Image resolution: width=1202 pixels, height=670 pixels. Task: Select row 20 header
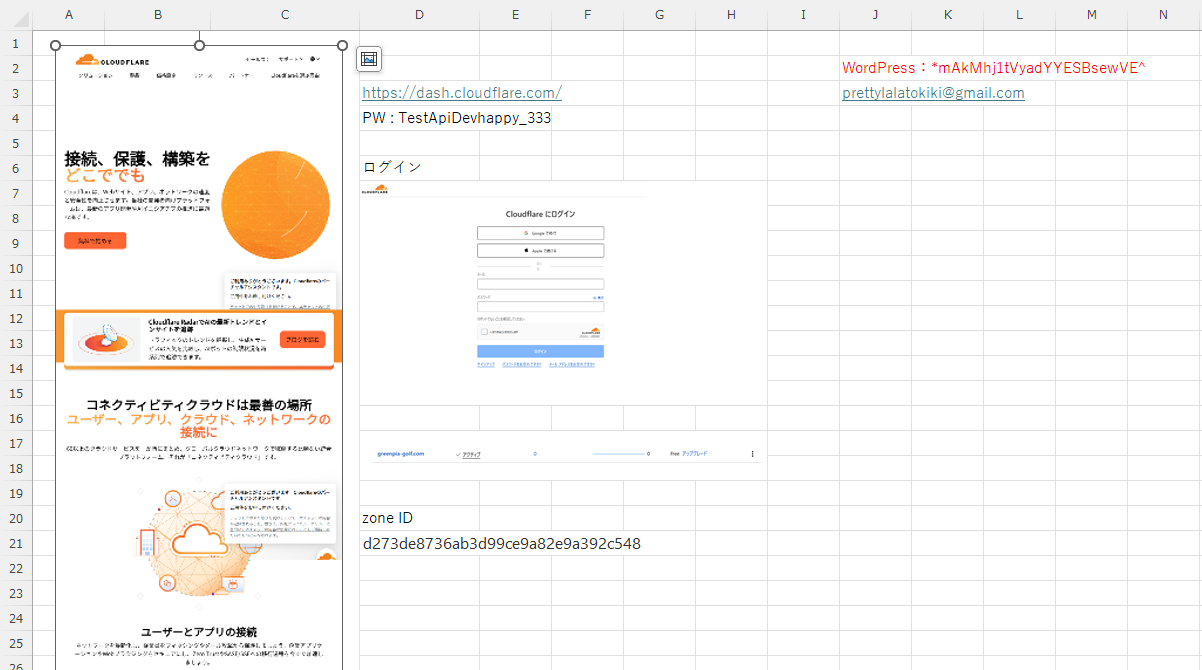click(x=15, y=518)
